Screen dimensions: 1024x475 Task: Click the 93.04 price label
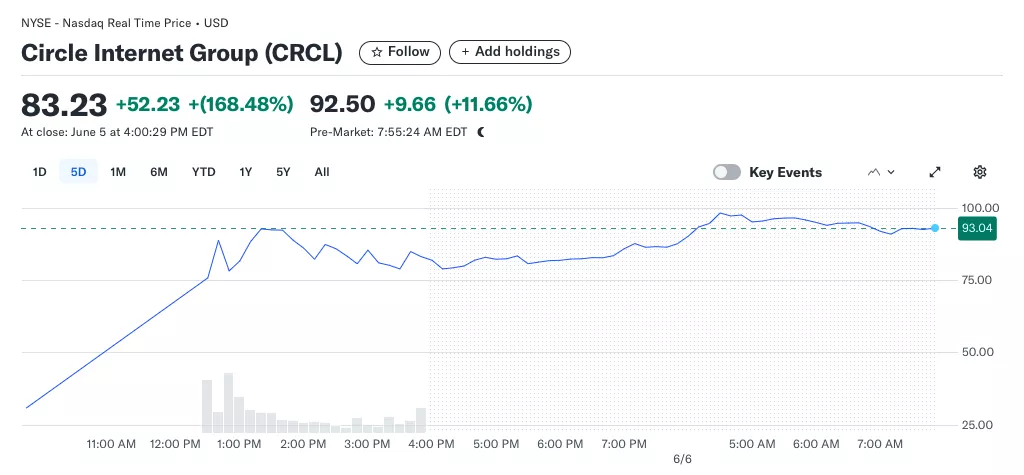[975, 228]
